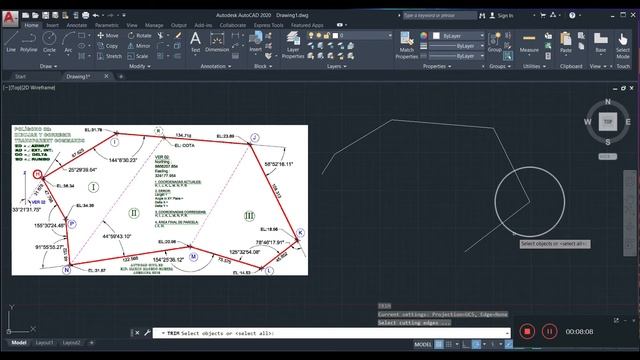Viewport: 640px width, 360px height.
Task: Toggle group selection icon in Groups panel
Action: (508, 56)
